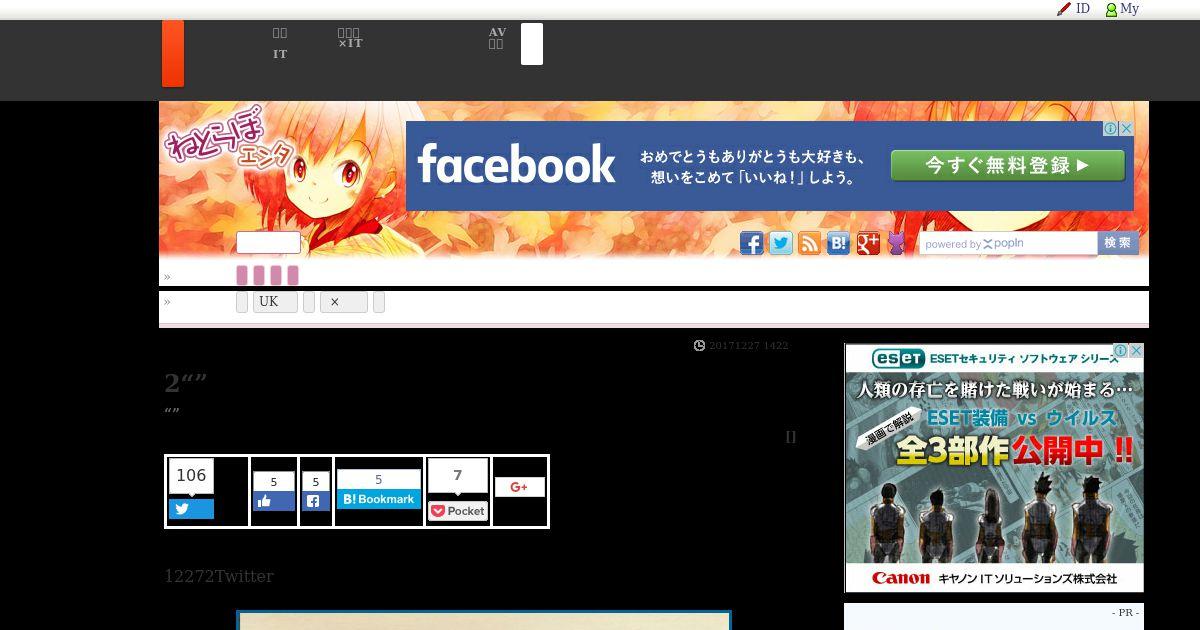
Task: Tweet article via blue Twitter share button
Action: [x=191, y=509]
